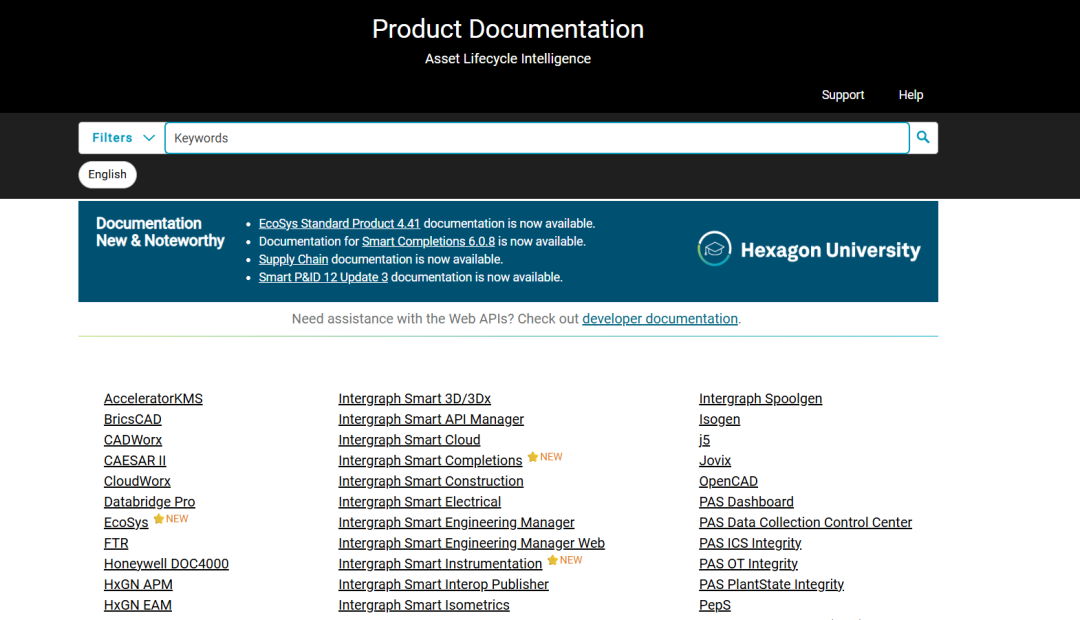
Task: Click the Product Documentation page title
Action: pos(508,29)
